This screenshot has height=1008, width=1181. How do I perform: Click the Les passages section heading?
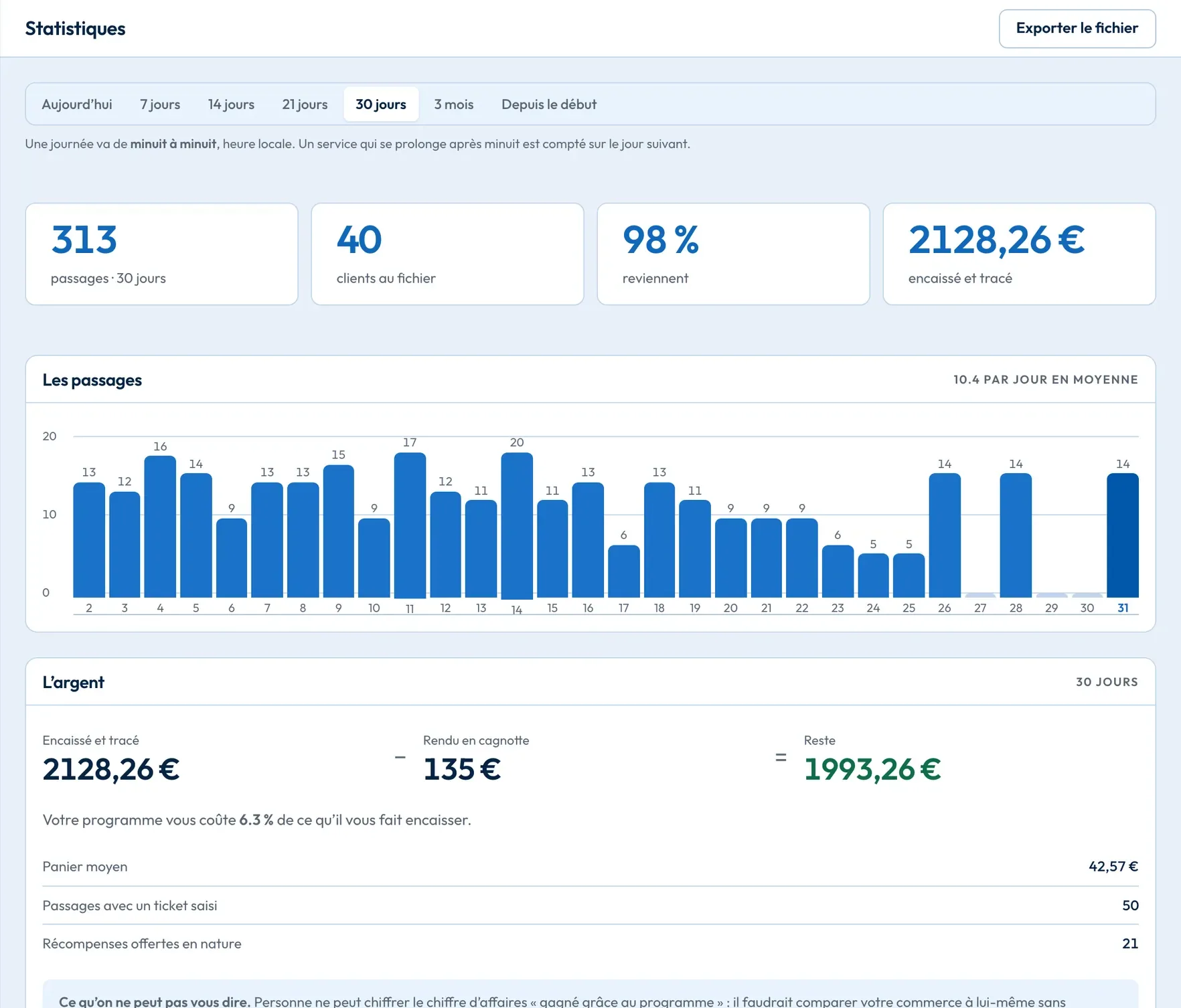coord(92,380)
